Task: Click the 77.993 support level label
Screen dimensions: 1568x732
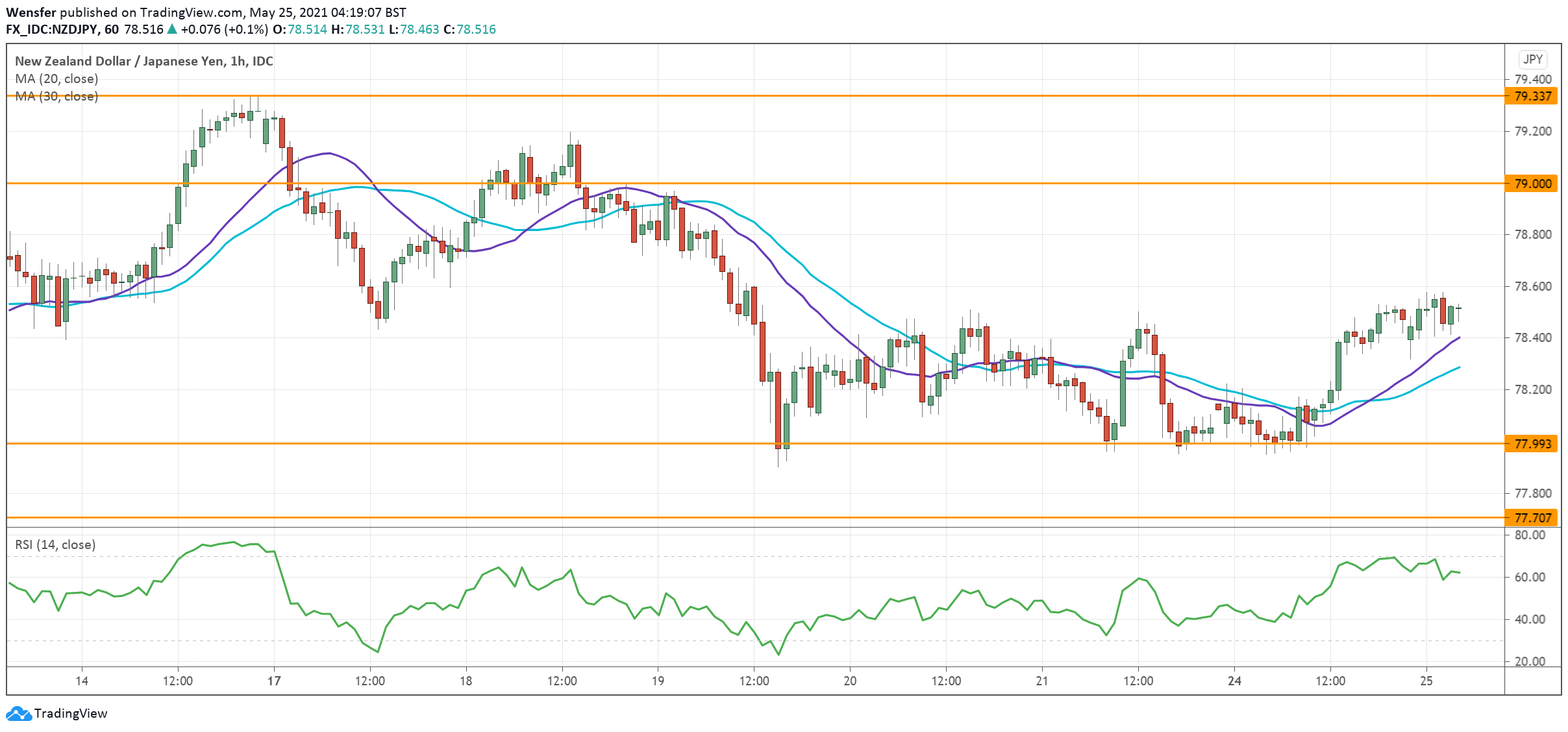Action: [x=1532, y=445]
